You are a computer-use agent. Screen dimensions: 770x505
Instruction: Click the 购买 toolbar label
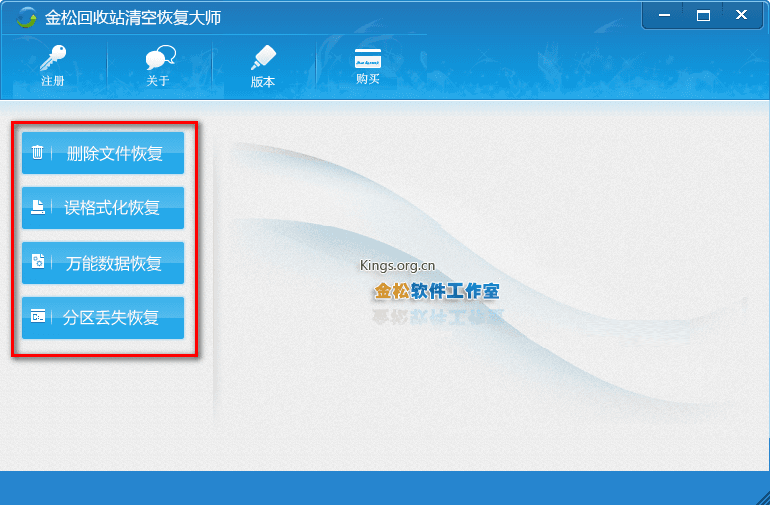point(368,79)
